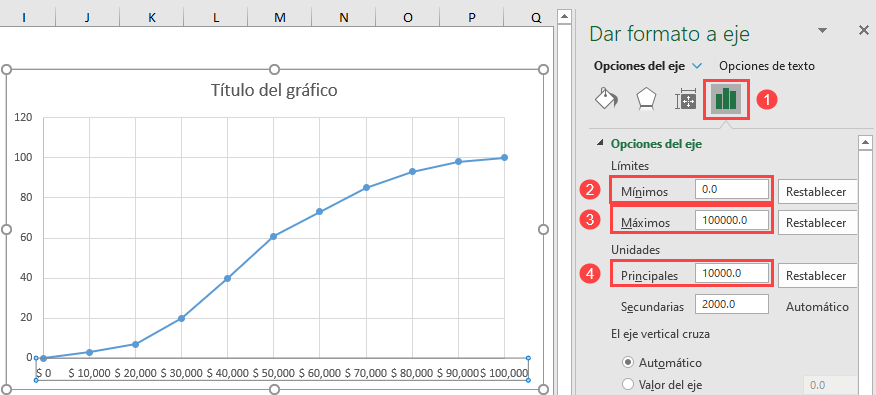Select column header O

408,18
